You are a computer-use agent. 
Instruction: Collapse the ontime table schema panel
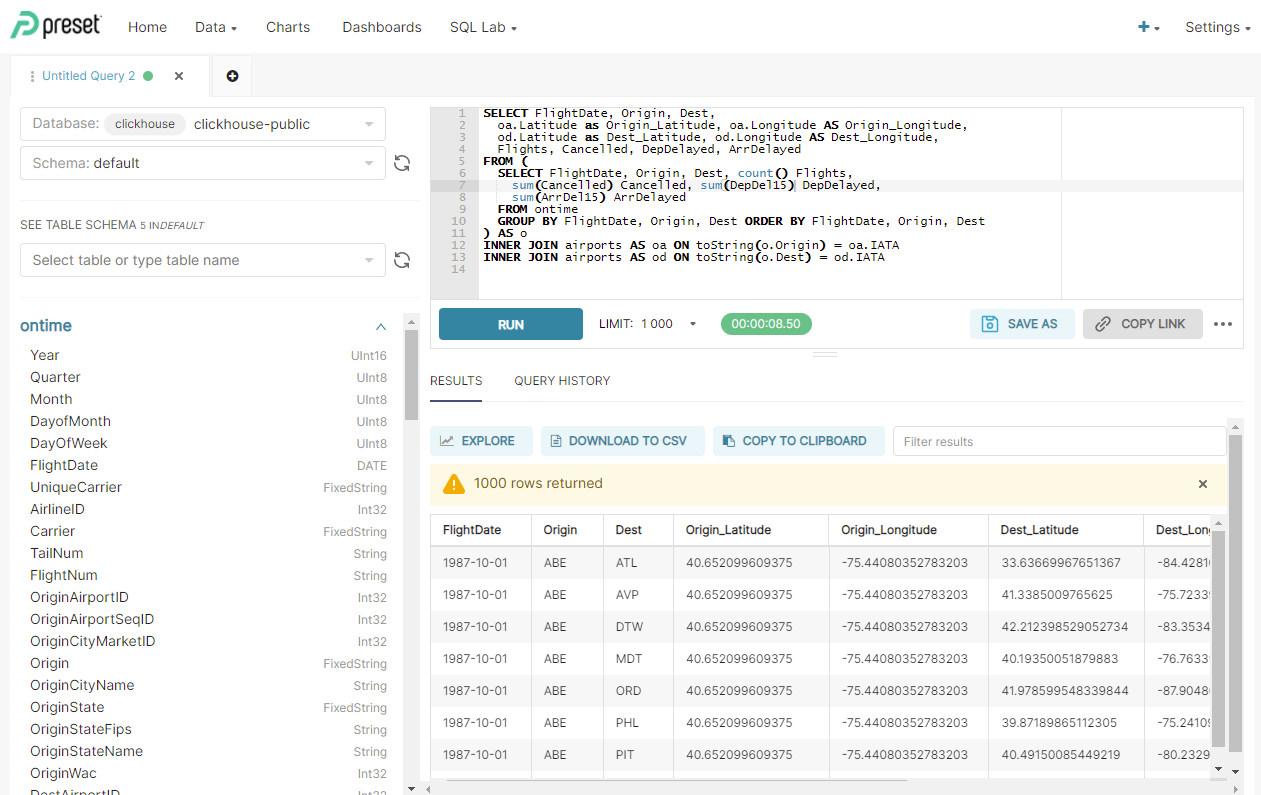click(381, 326)
